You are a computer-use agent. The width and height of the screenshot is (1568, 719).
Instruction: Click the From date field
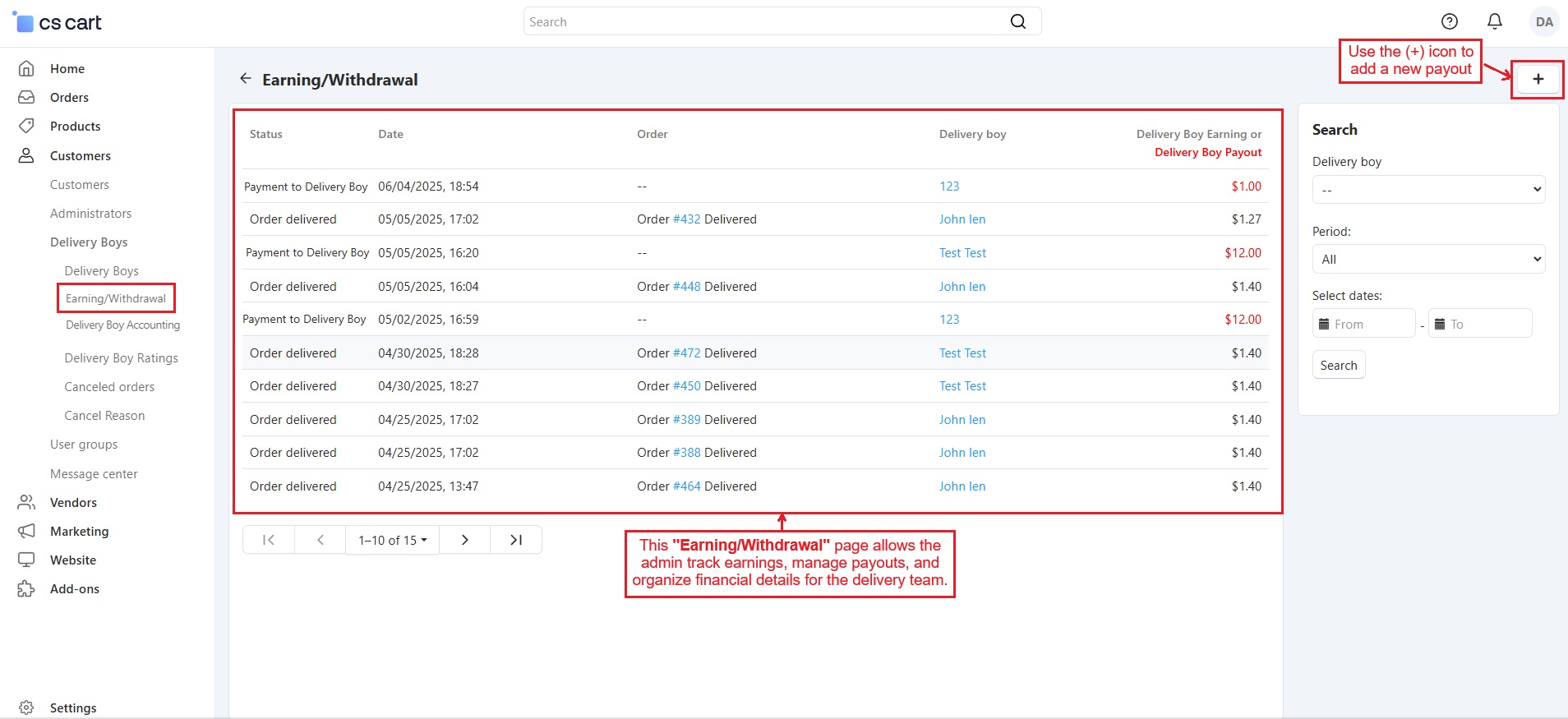tap(1364, 325)
